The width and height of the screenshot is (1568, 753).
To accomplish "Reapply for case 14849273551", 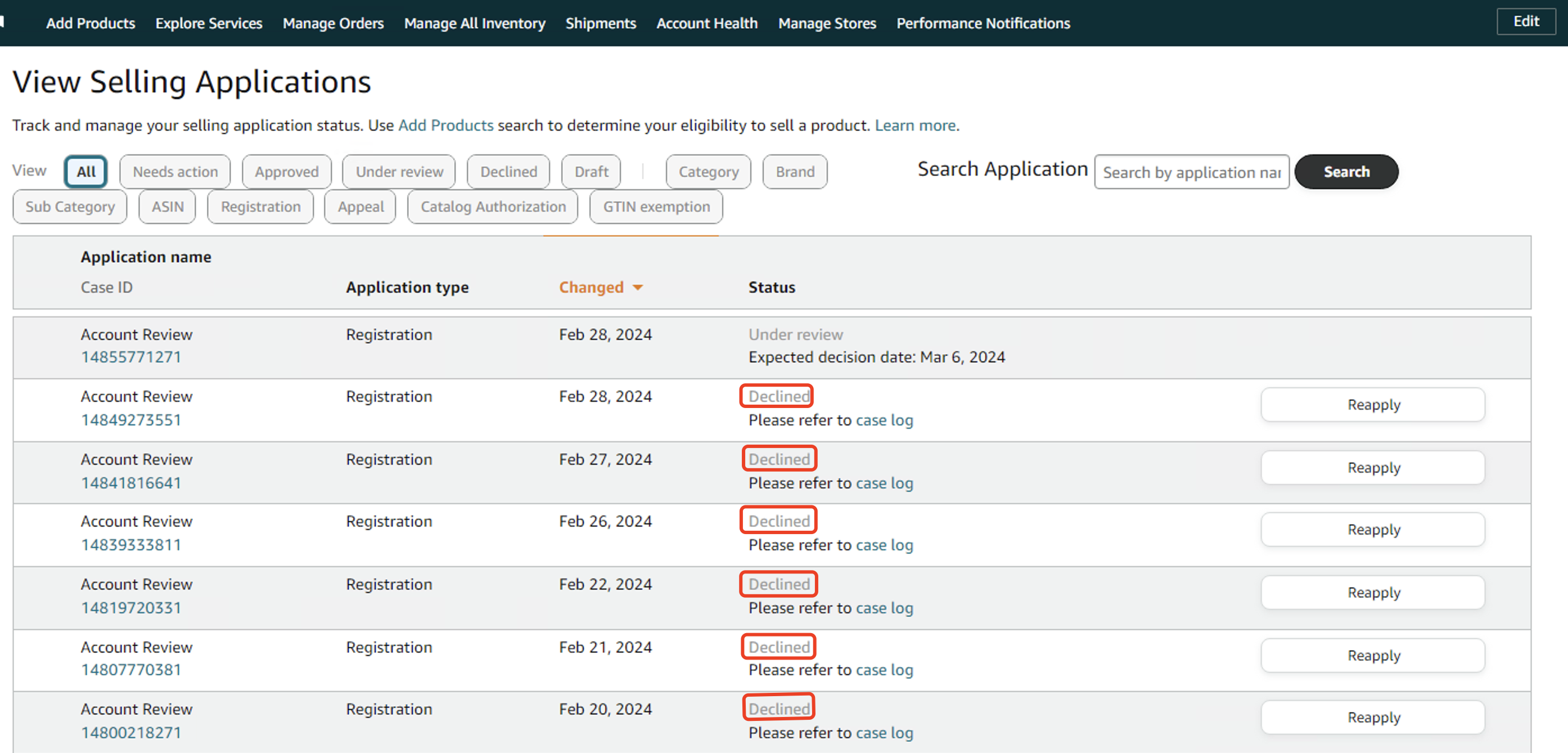I will coord(1373,405).
